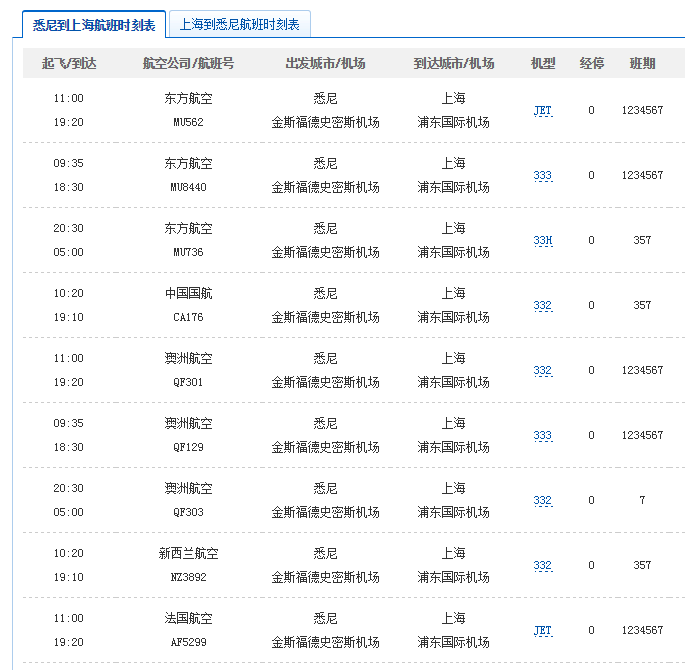Click the 航空公司/航班号 column header
This screenshot has width=685, height=670.
click(x=188, y=64)
